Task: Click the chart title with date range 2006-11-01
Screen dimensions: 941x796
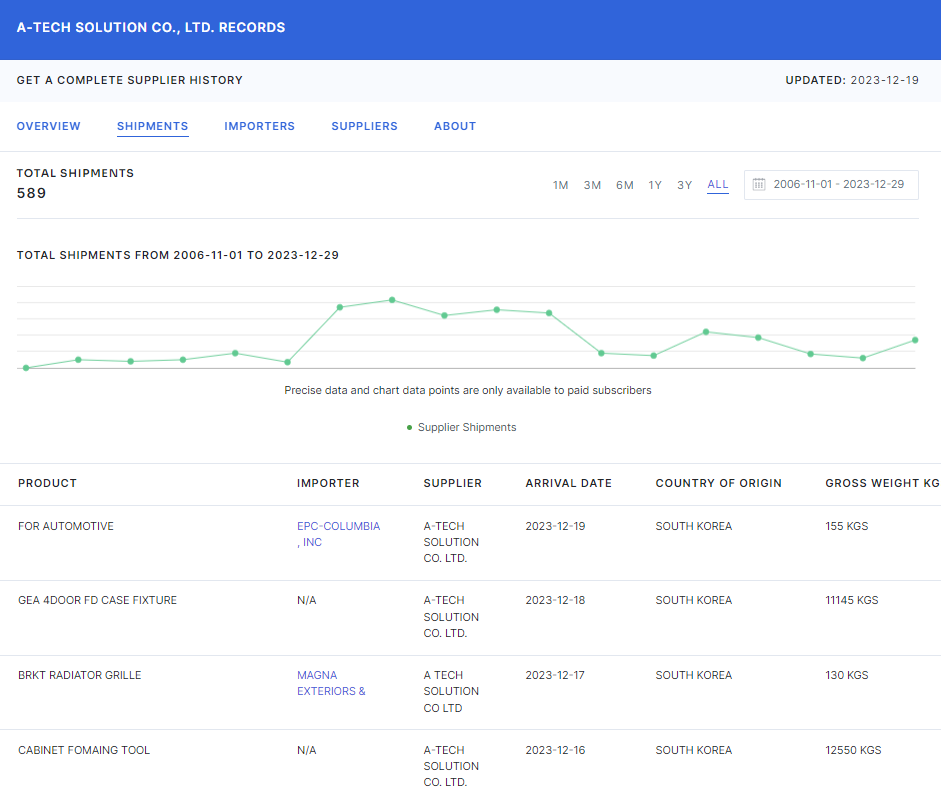Action: click(178, 255)
